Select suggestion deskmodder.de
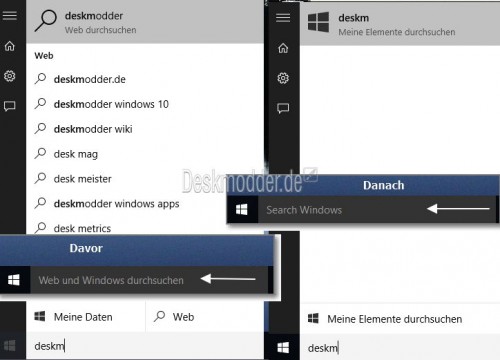Screen dimensions: 500x360 145,79
